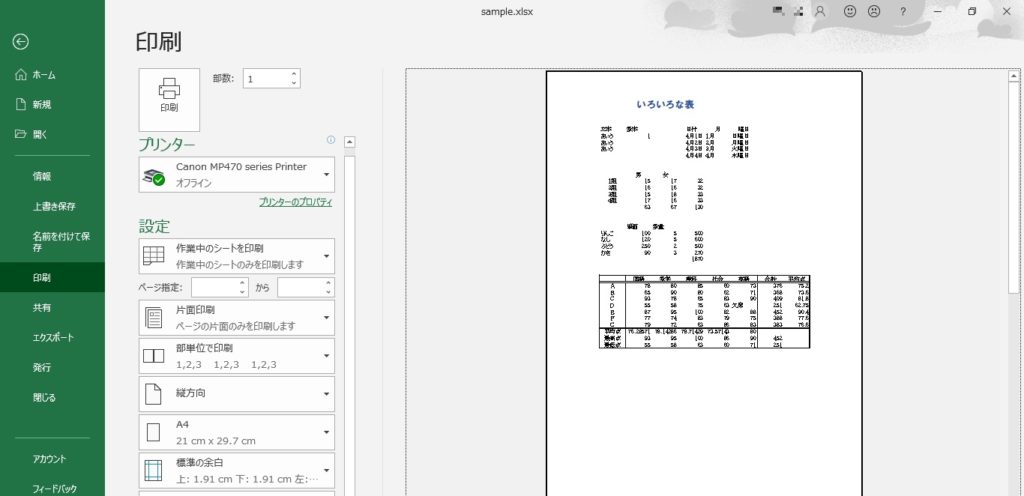This screenshot has height=496, width=1024.
Task: Click the print preview page thumbnail
Action: click(703, 280)
